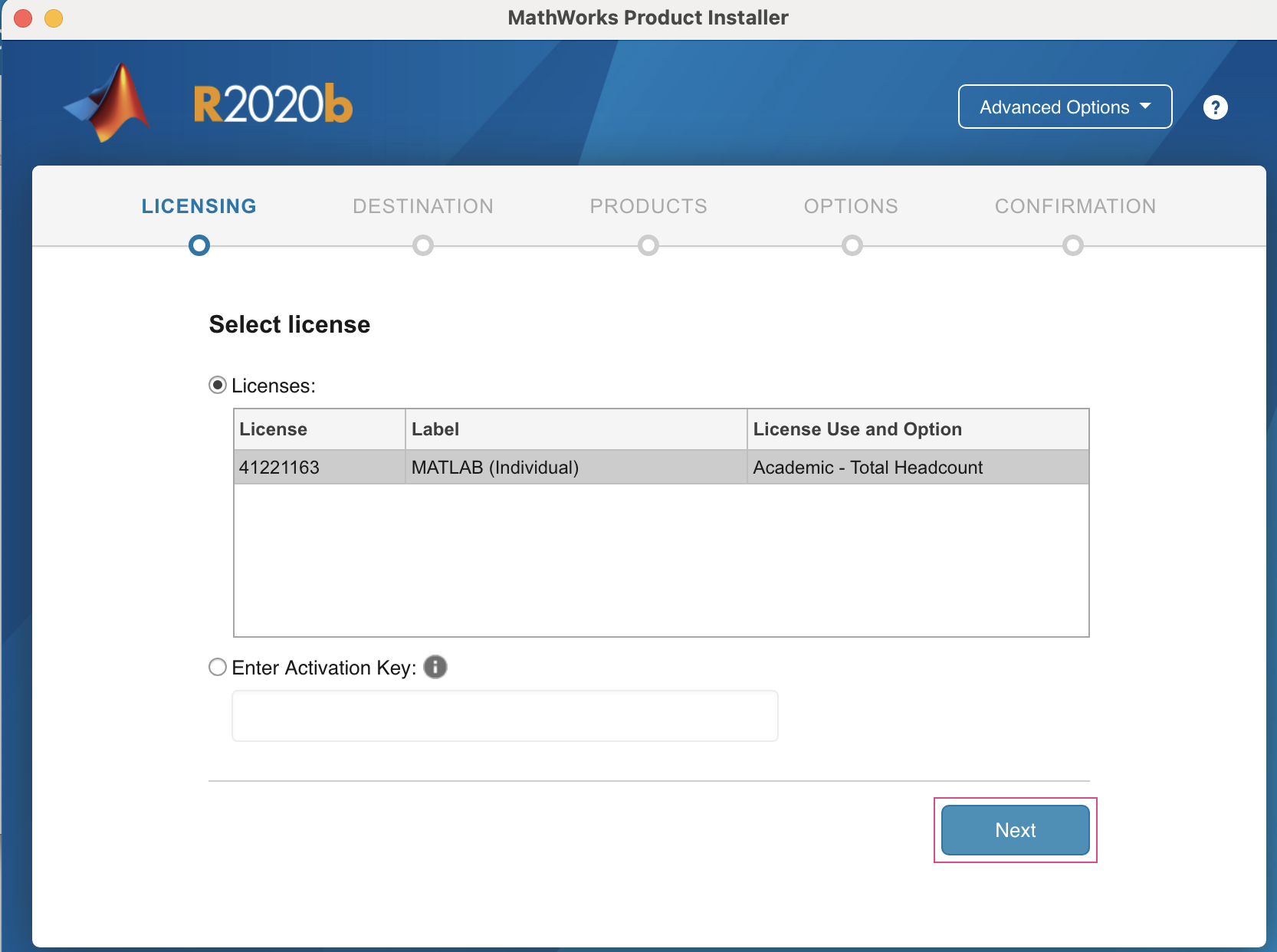The height and width of the screenshot is (952, 1277).
Task: Switch to the PRODUCTS tab
Action: coord(648,206)
